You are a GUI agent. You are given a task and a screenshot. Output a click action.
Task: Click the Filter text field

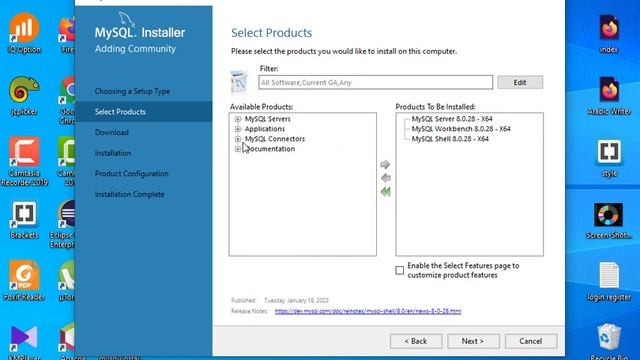375,82
